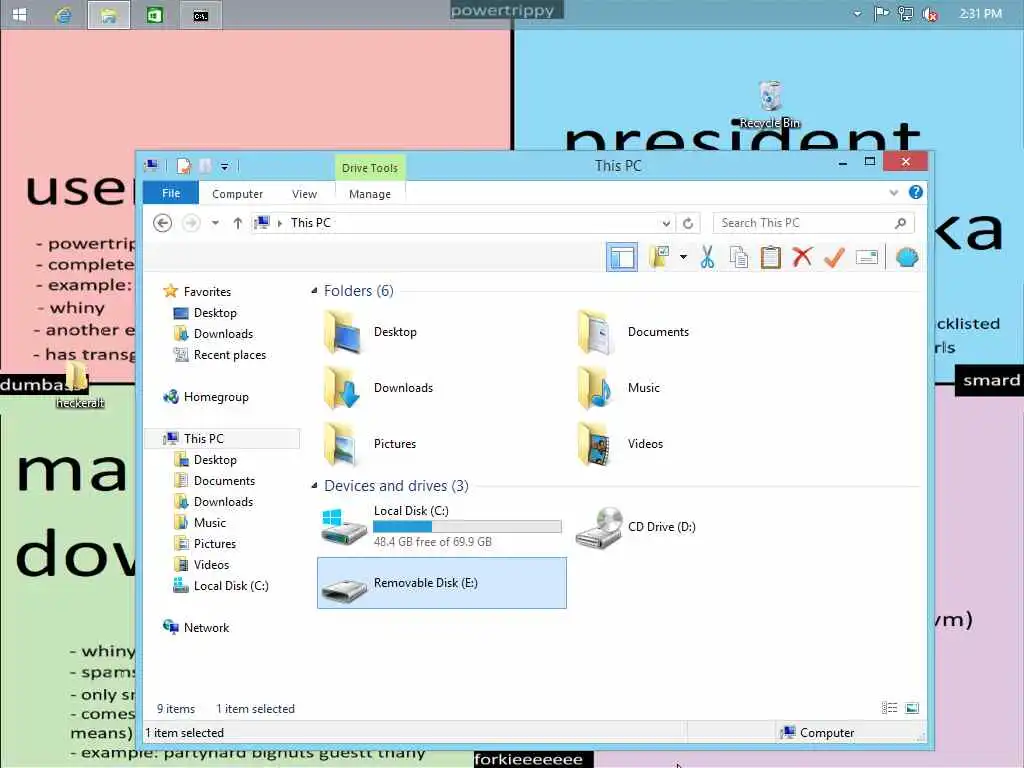Expand the ribbon using the chevron

893,193
